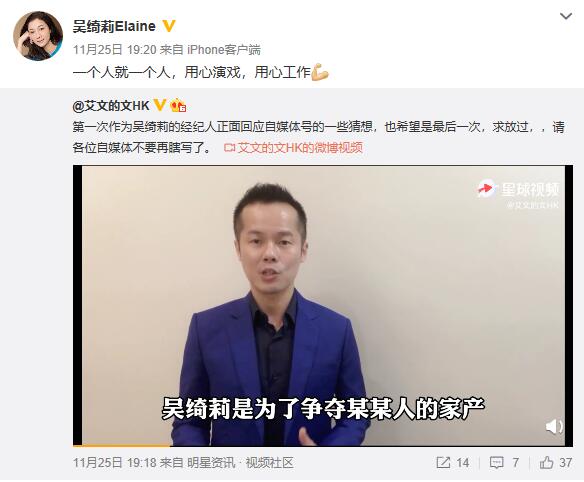Click the verified badge beside 艾文的文HK
Screen dimensions: 584x482
click(160, 105)
